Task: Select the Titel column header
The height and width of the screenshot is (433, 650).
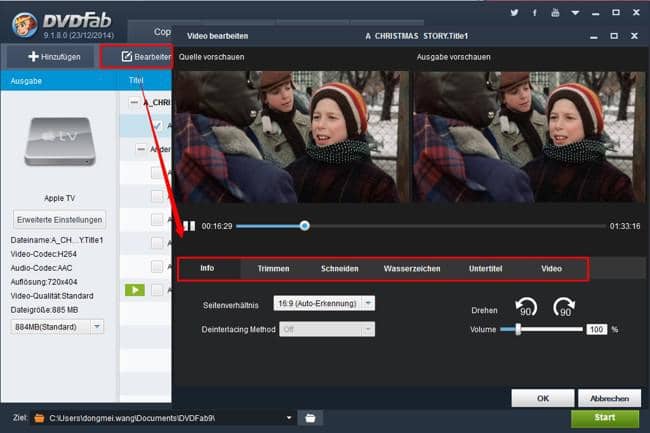Action: tap(136, 80)
